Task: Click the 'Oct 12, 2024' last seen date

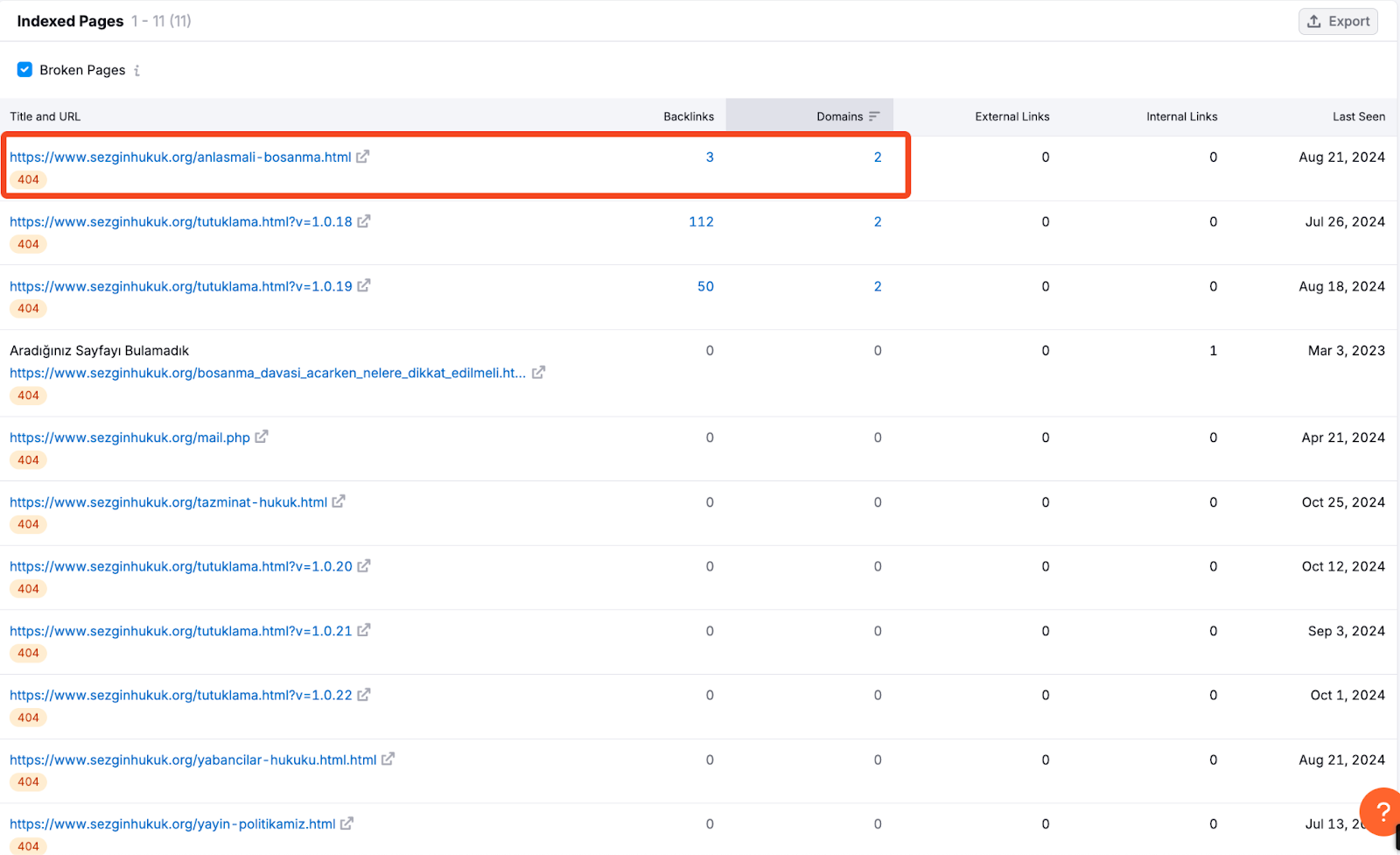Action: point(1343,566)
